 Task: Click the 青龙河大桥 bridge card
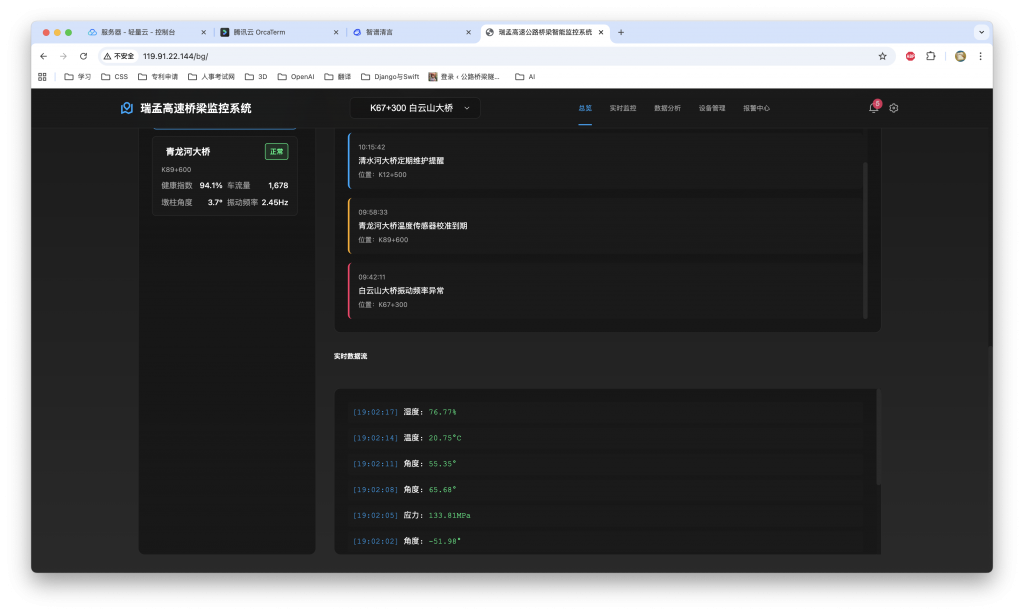click(224, 176)
